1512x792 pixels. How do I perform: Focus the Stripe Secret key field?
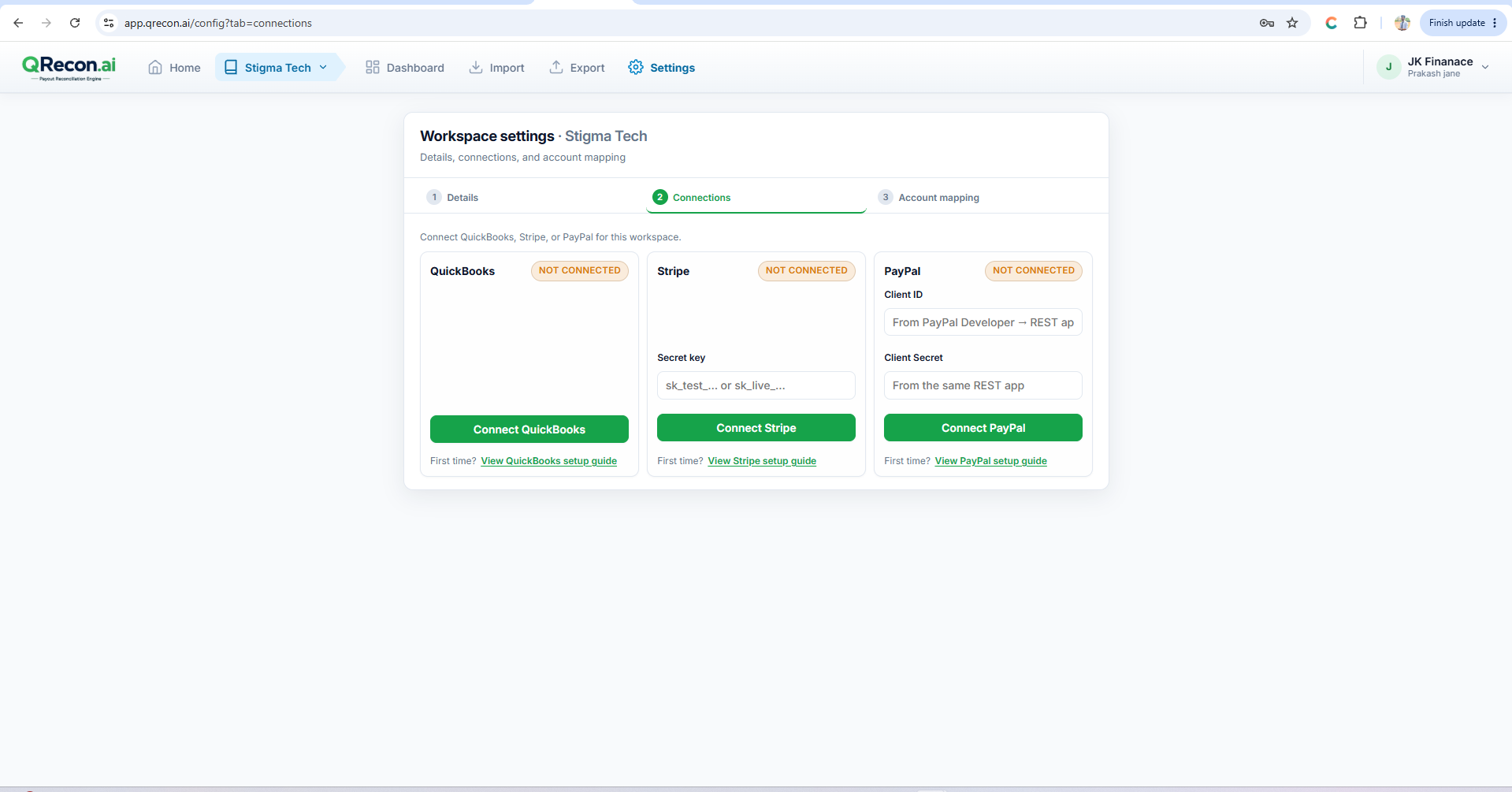[x=756, y=385]
